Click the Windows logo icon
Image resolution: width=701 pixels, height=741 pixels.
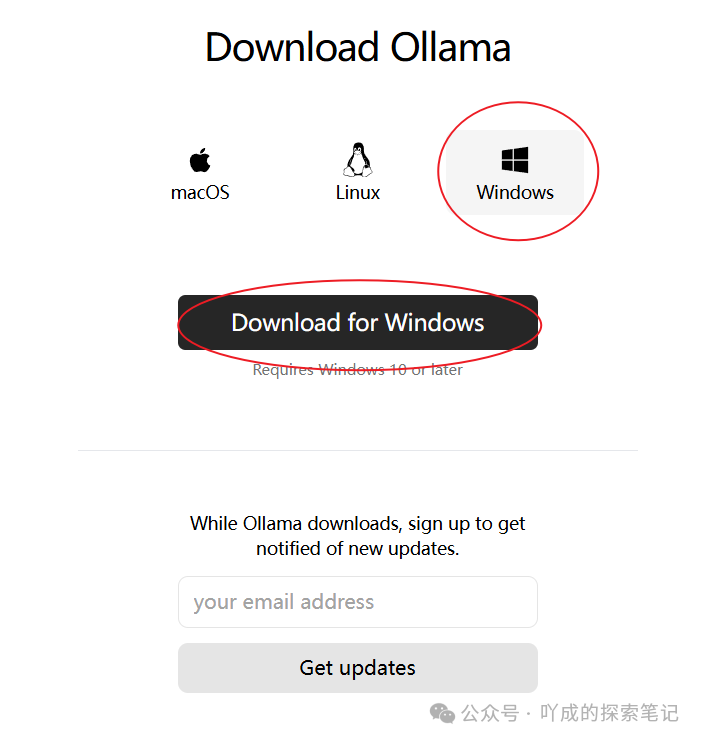tap(515, 160)
